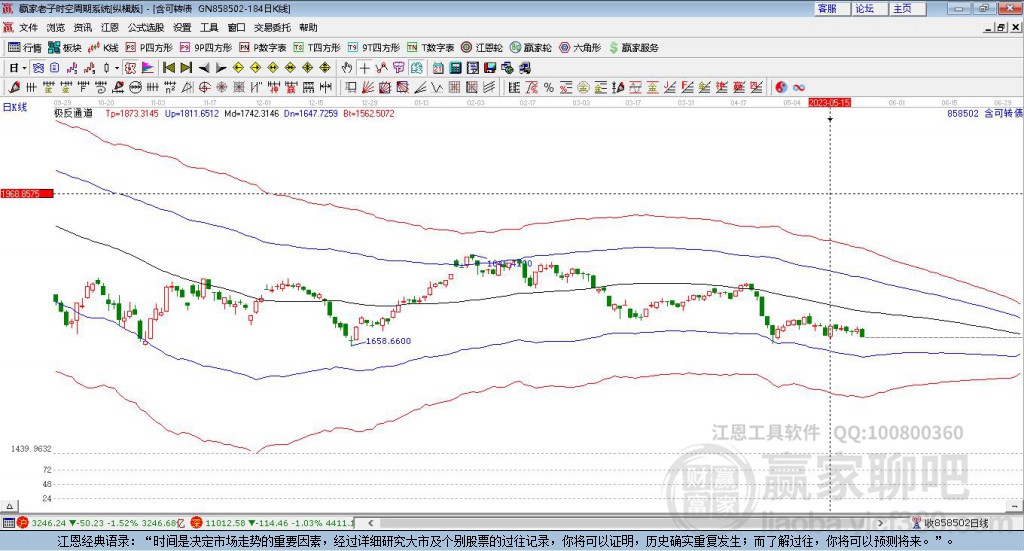Click the yin-yang red blue icon

(x=781, y=87)
